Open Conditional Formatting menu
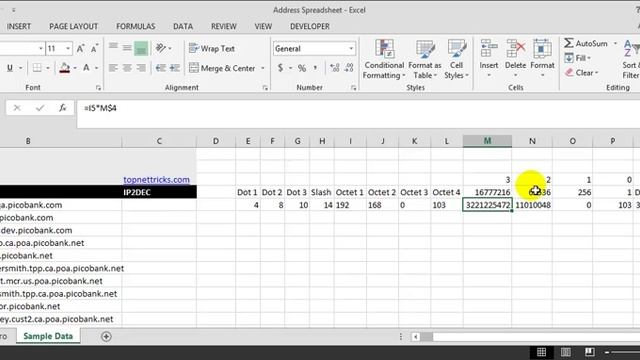This screenshot has height=360, width=640. [x=384, y=60]
